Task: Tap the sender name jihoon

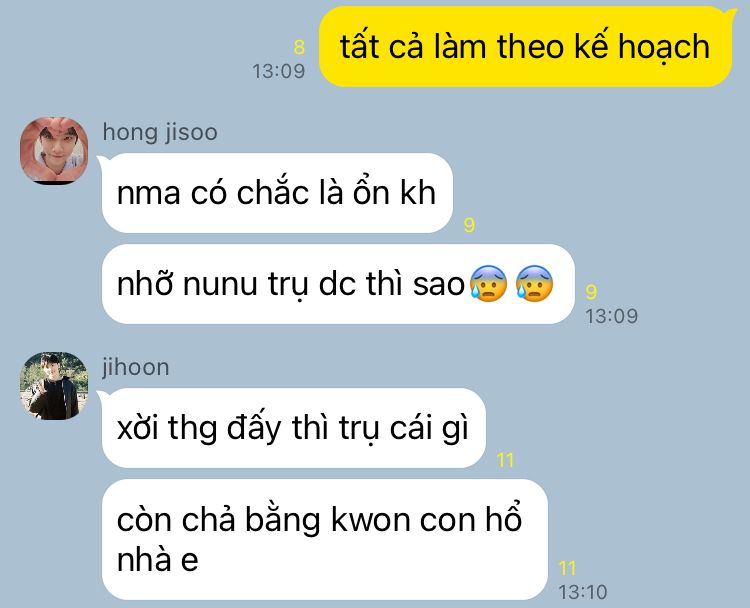Action: click(136, 368)
